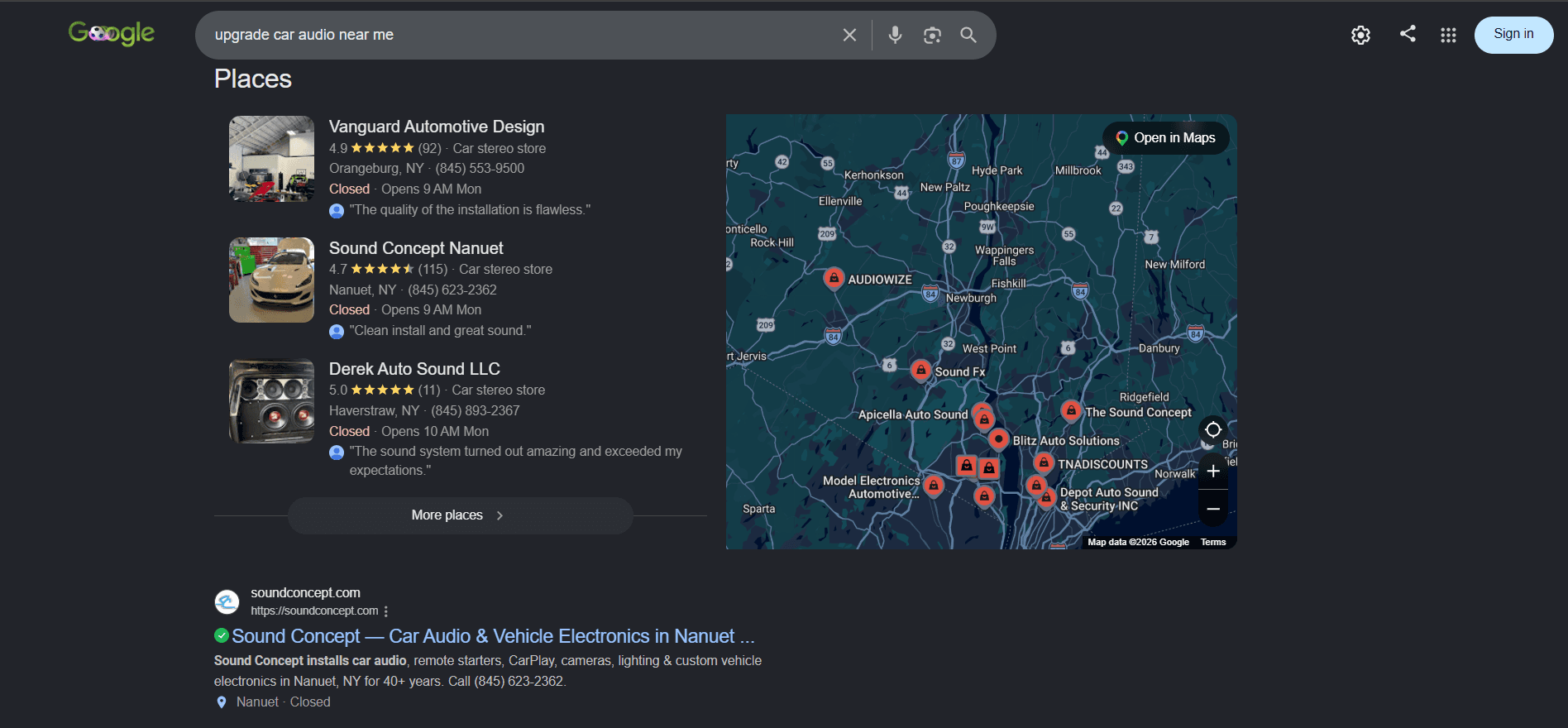Start voice search with the microphone icon
Screen dimensions: 1568x728
coord(895,35)
